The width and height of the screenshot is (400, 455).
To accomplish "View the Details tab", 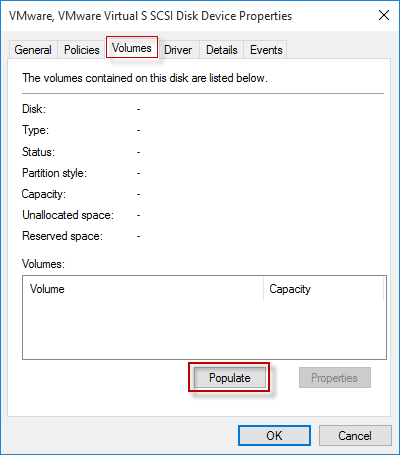I will [222, 50].
